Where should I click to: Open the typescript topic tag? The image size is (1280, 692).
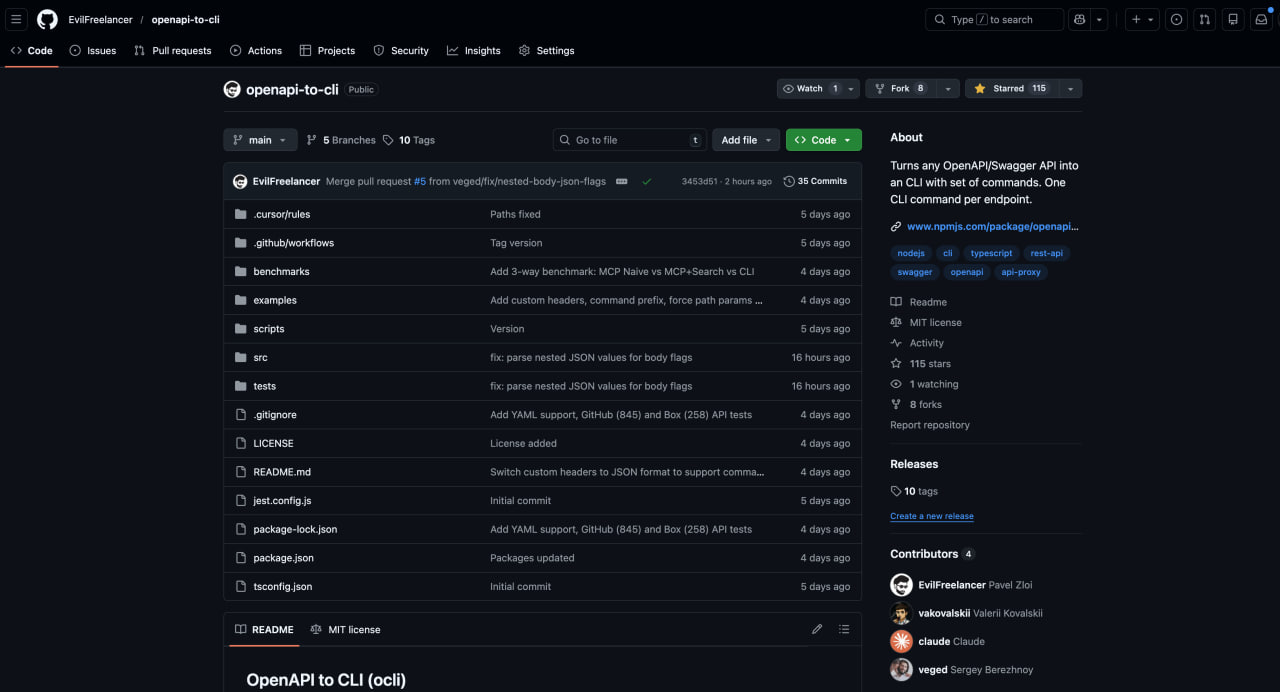coord(991,253)
